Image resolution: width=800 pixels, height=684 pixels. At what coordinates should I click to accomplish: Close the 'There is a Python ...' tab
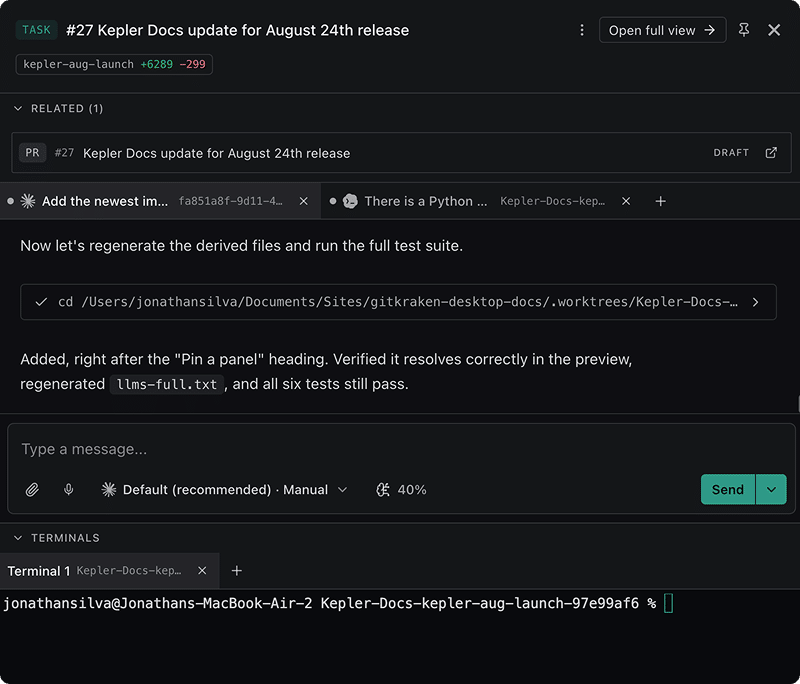click(x=626, y=201)
